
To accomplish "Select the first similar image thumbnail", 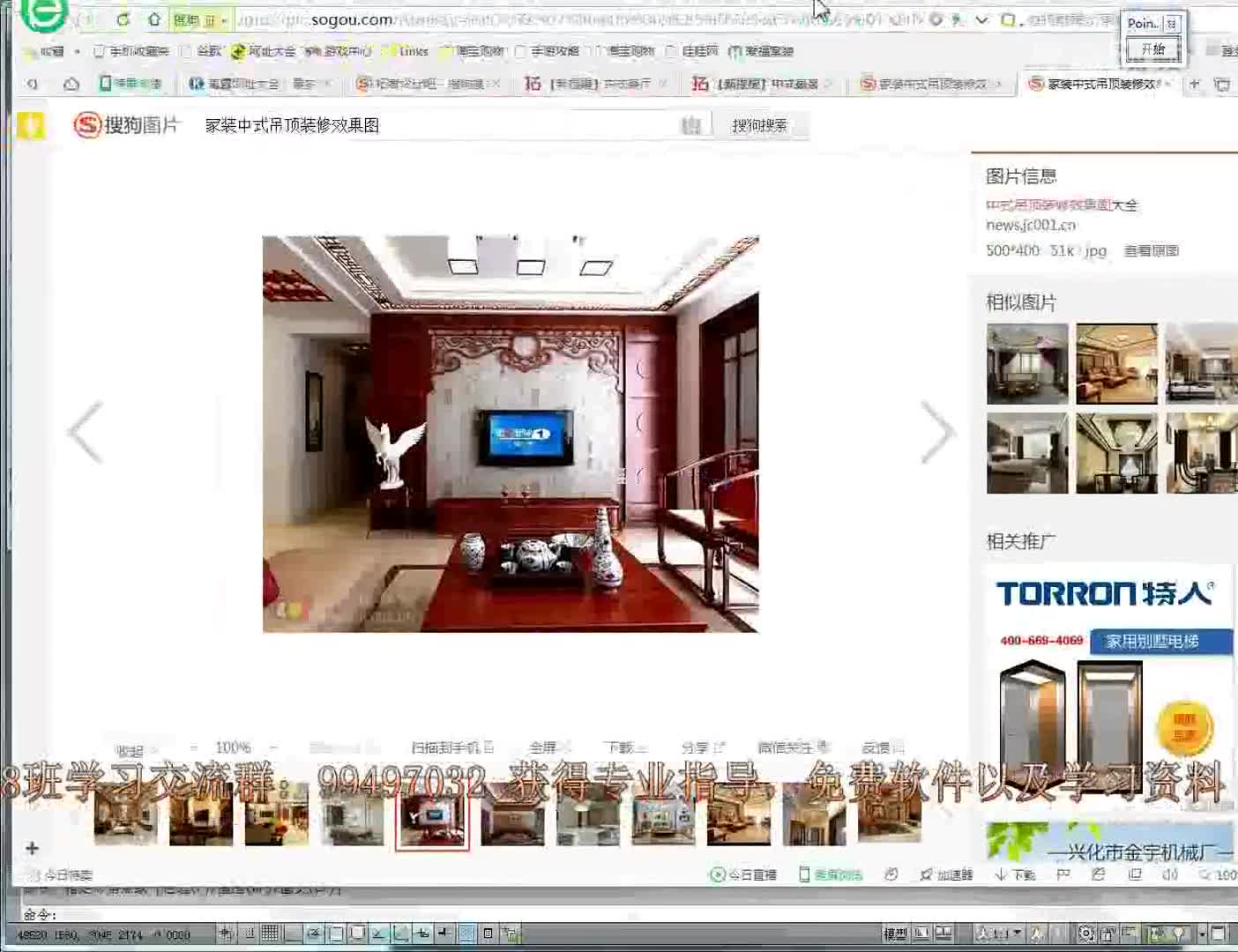I will (x=1026, y=364).
